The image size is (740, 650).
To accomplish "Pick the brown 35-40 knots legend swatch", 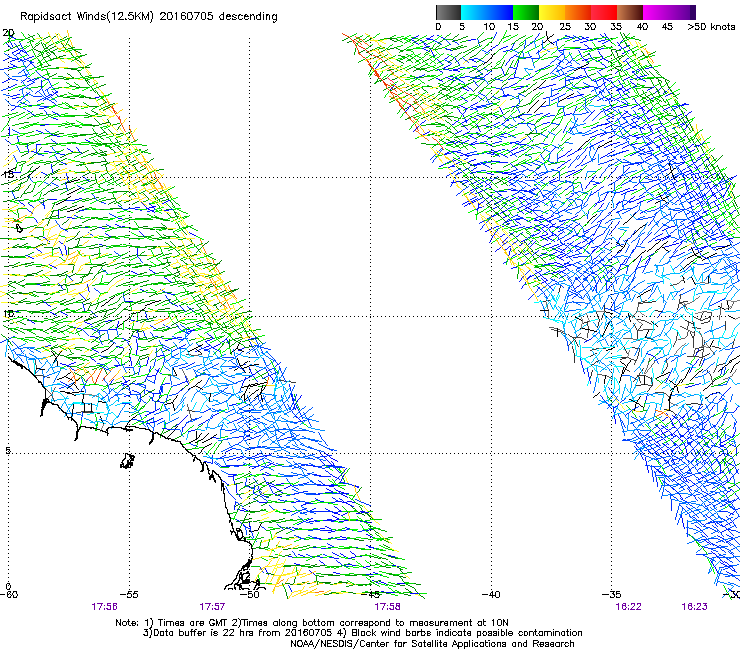I will pos(630,12).
